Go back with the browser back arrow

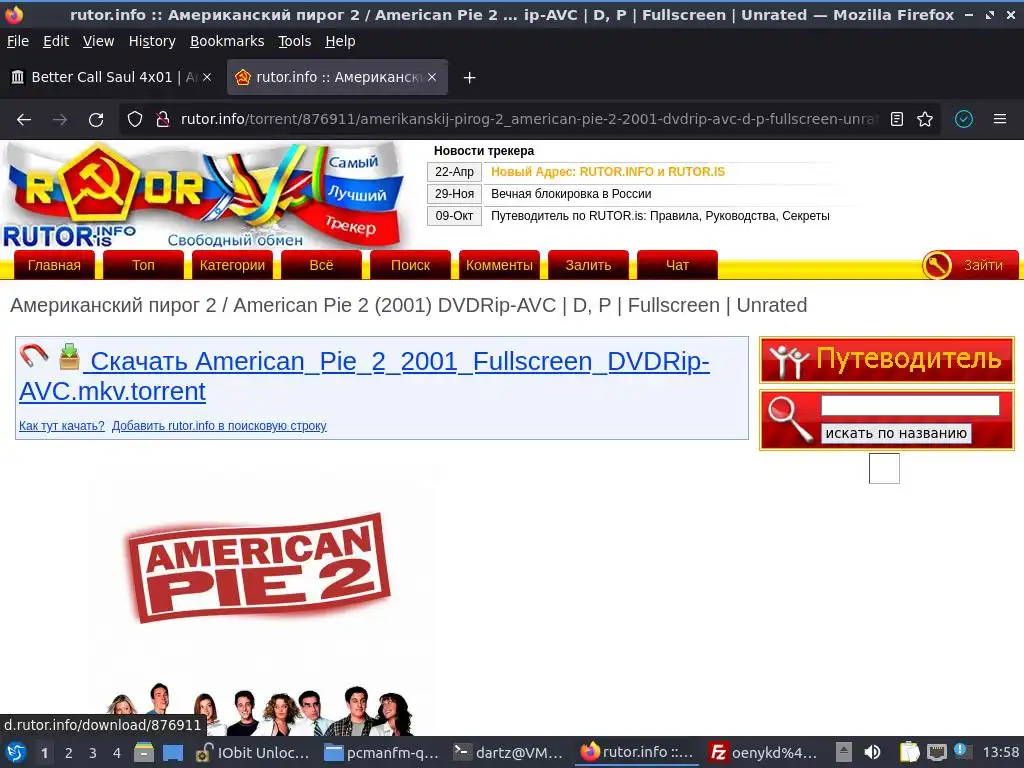click(x=24, y=120)
